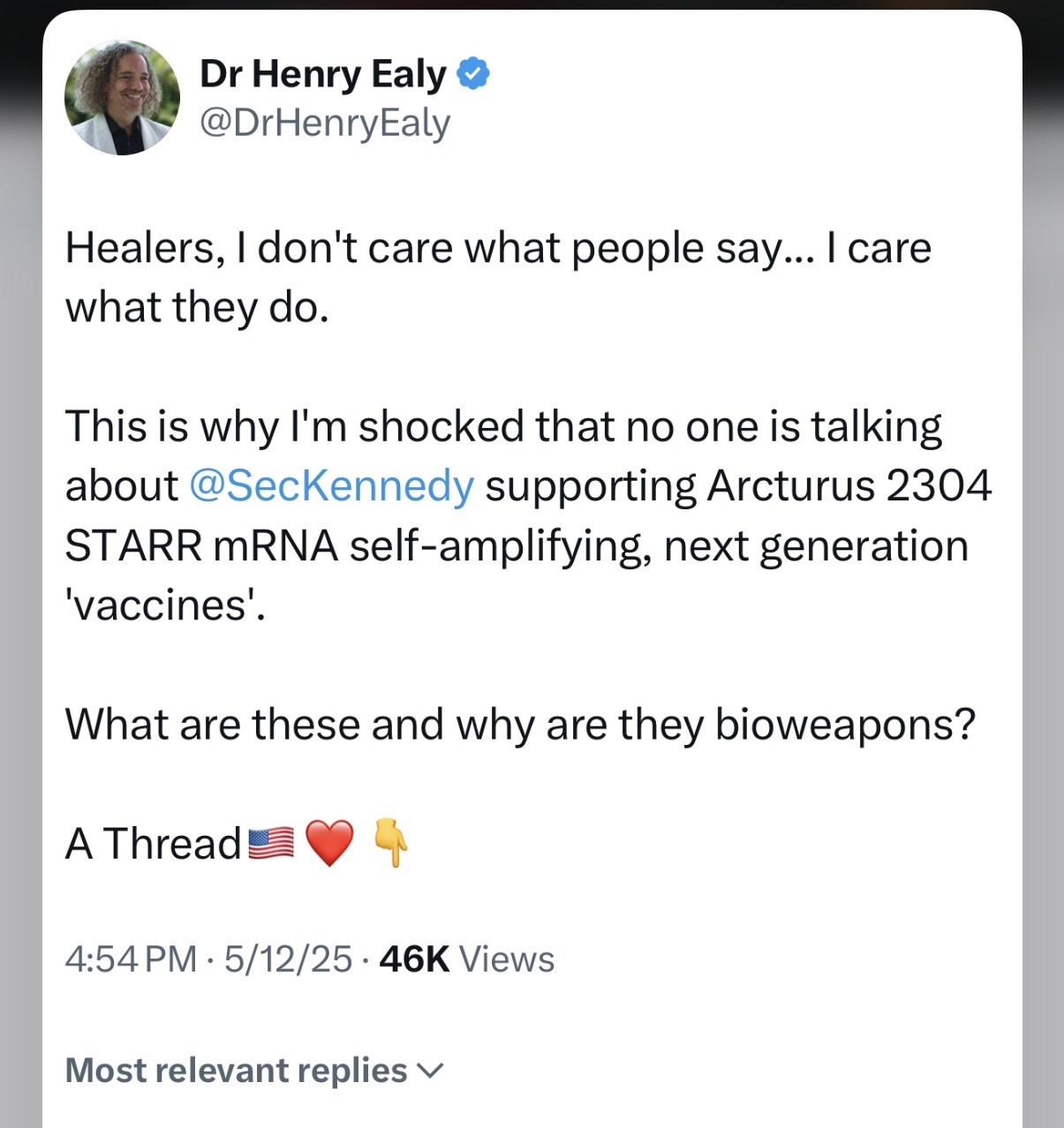The height and width of the screenshot is (1128, 1064).
Task: Click the "A Thread" text line
Action: 153,844
